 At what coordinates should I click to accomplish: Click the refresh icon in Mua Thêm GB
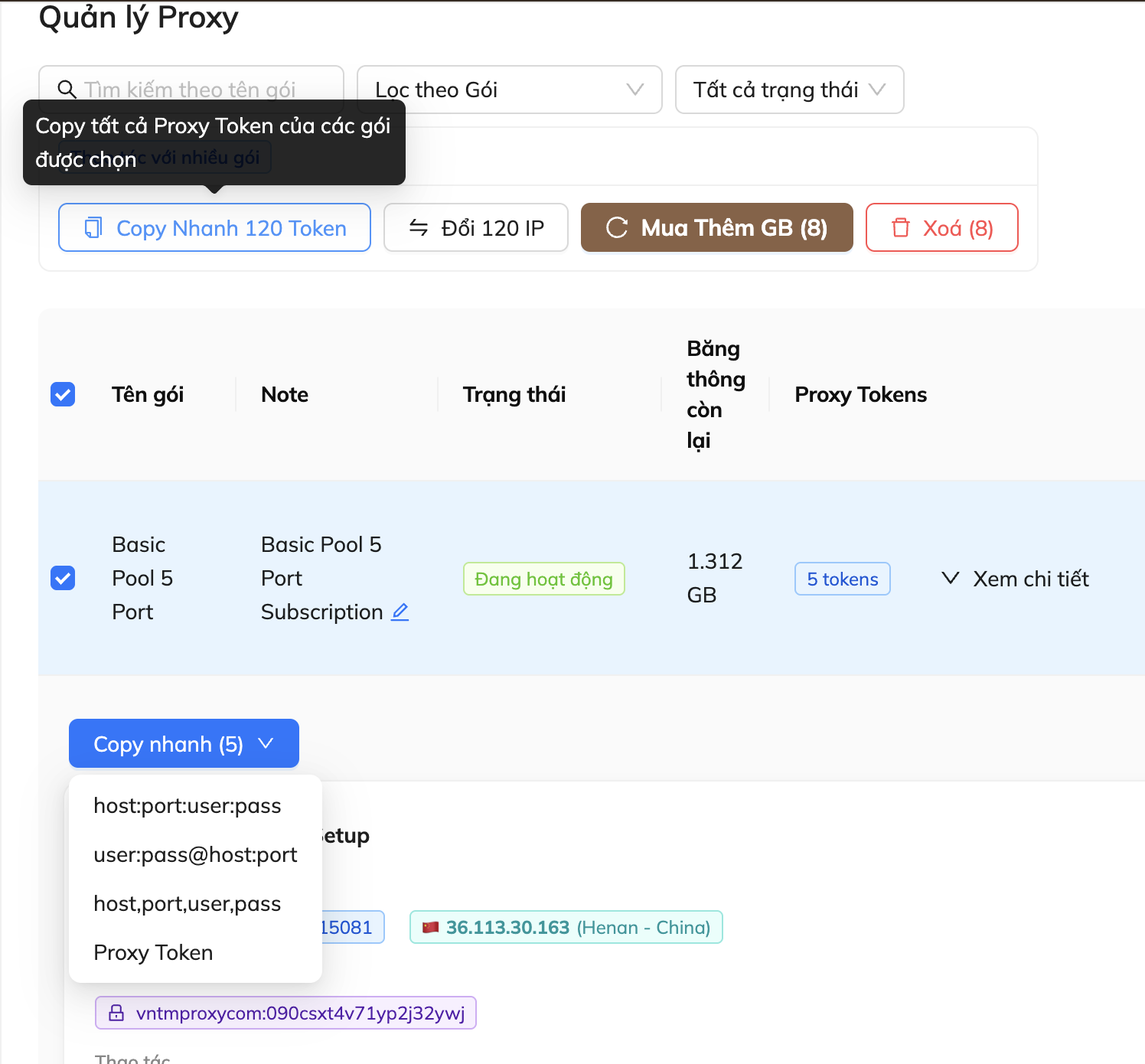click(x=617, y=227)
